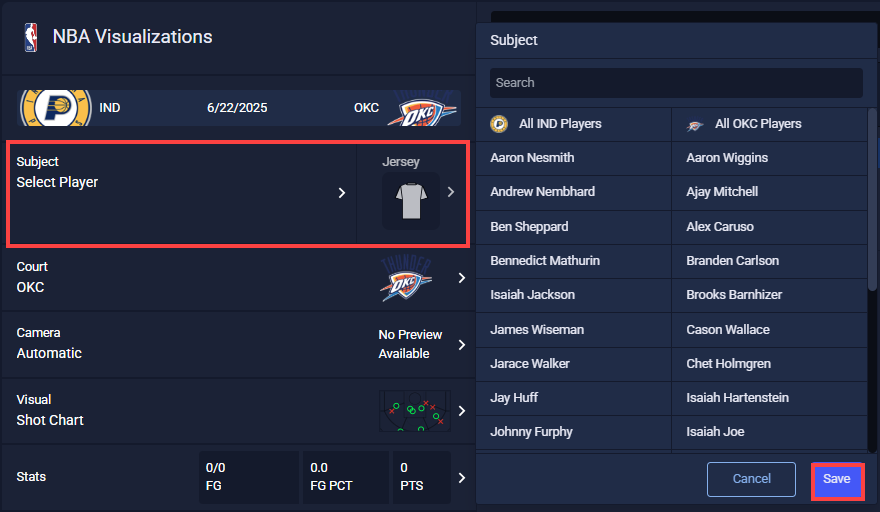
Task: Click the OKC Thunder logo in game header
Action: tap(422, 108)
